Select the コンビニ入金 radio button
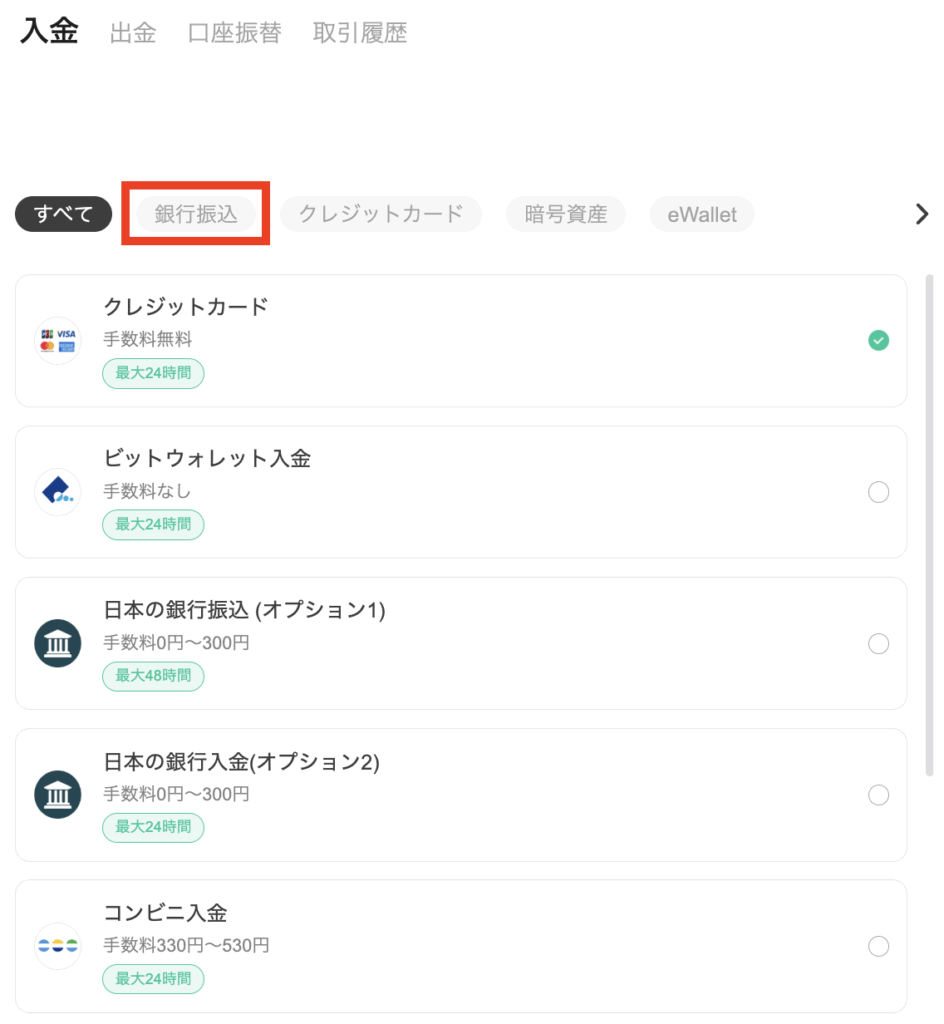944x1024 pixels. [878, 946]
